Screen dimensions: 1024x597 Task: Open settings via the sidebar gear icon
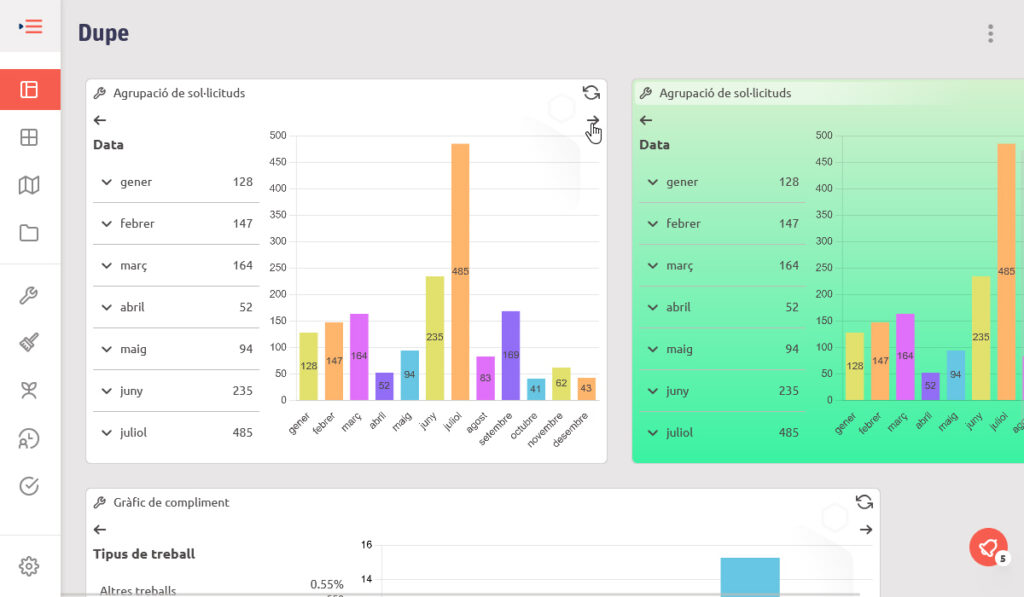[29, 566]
